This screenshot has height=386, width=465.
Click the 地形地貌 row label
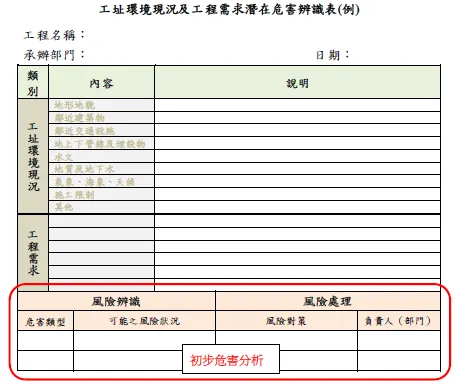75,105
